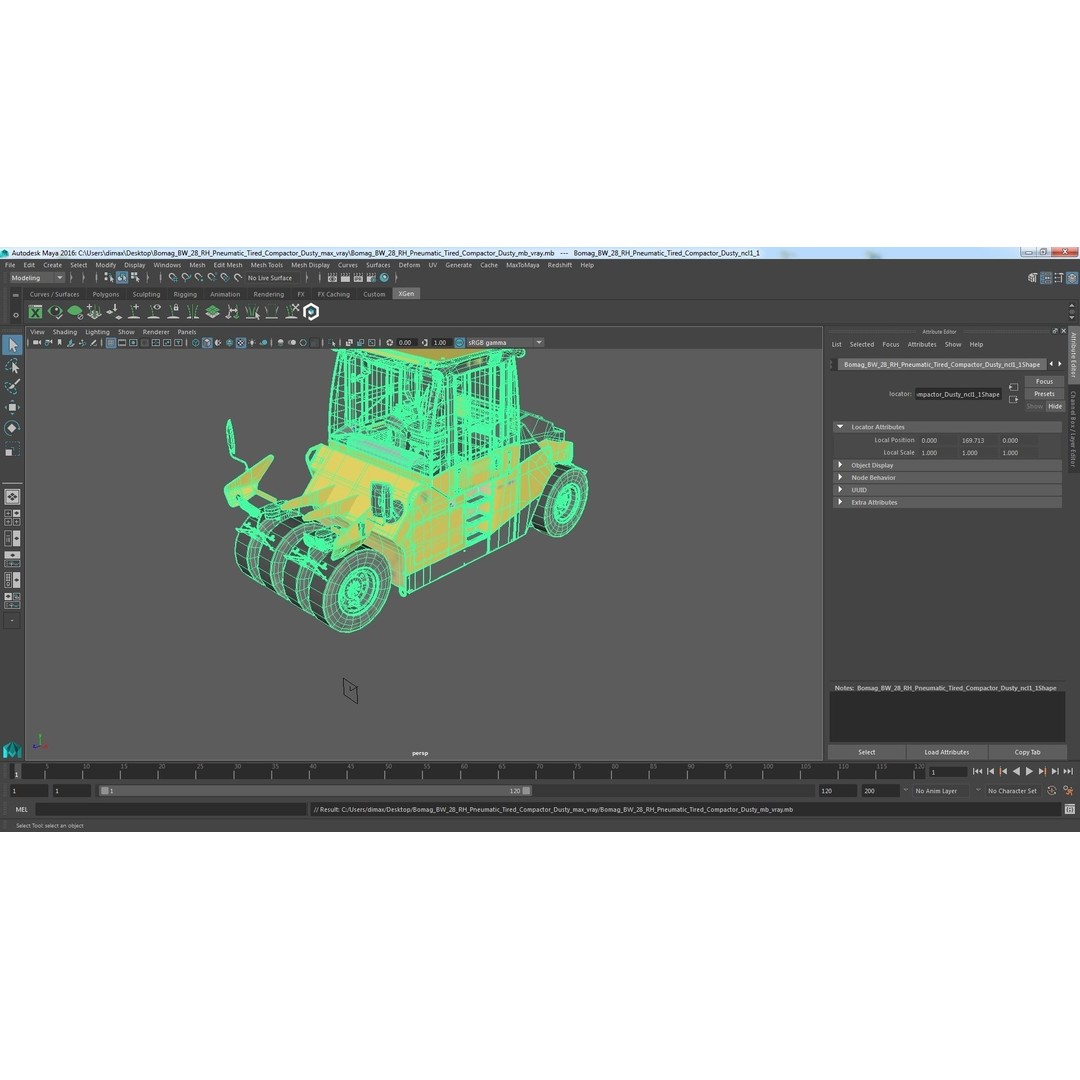The width and height of the screenshot is (1080, 1080).
Task: Click the XGen logo hexagon shelf icon
Action: (x=311, y=312)
